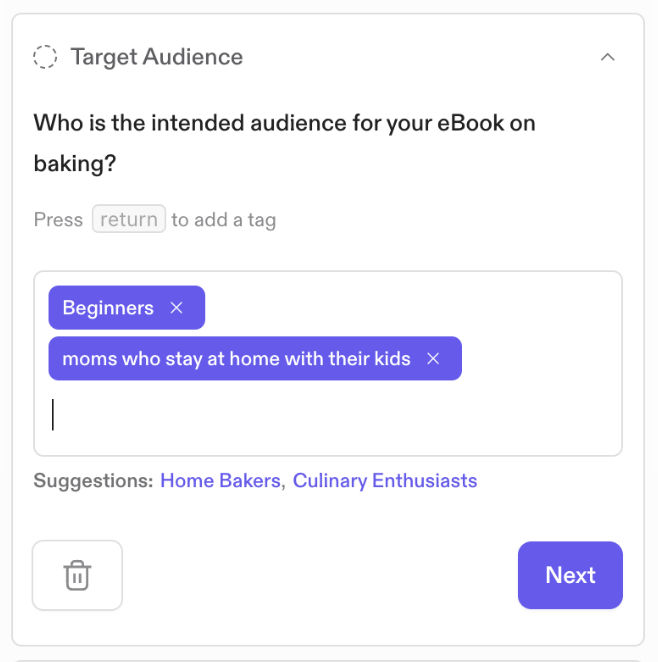This screenshot has width=658, height=662.
Task: Add the Culinary Enthusiasts suggestion
Action: [385, 481]
